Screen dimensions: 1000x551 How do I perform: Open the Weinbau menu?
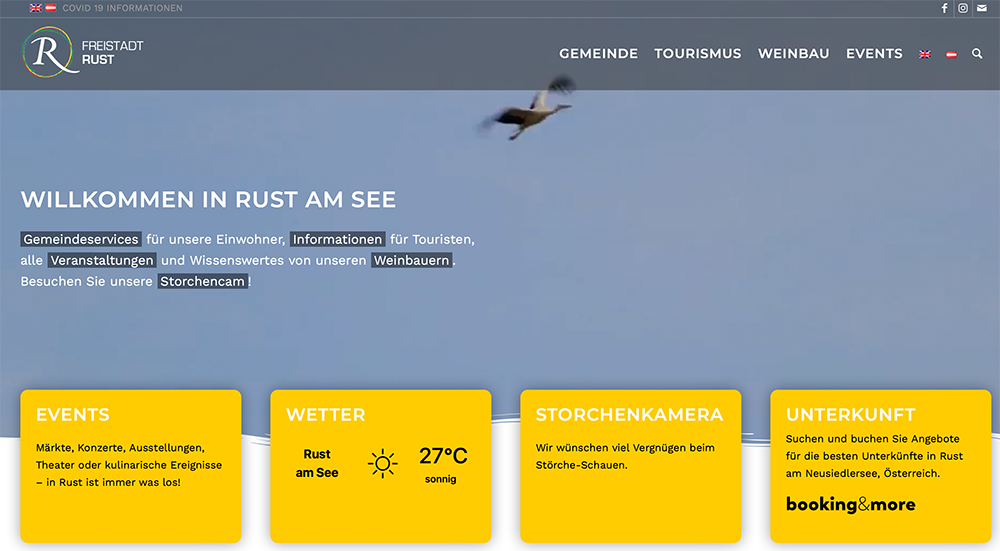(x=793, y=54)
